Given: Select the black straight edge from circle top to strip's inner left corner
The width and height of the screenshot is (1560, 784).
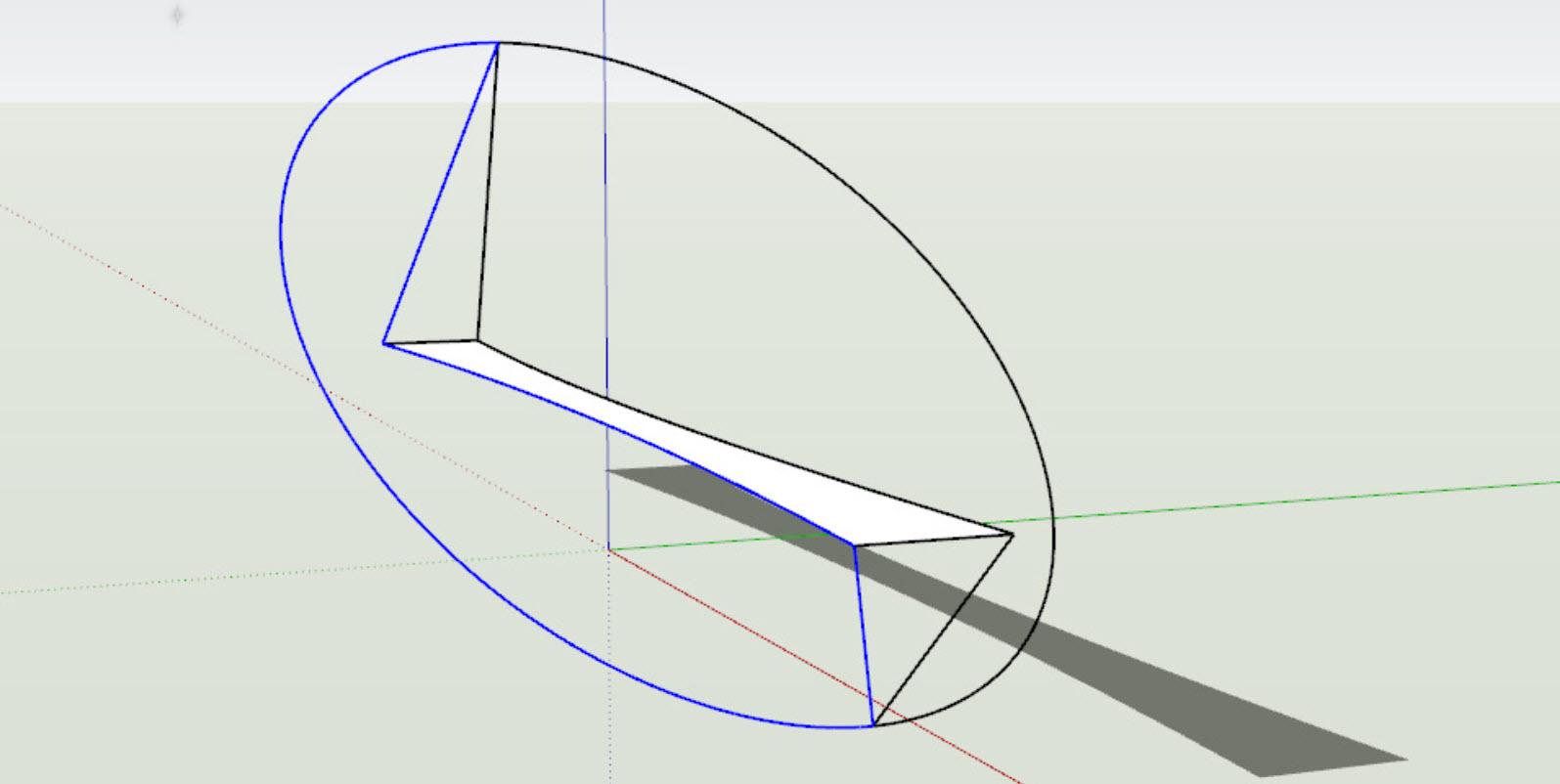Looking at the screenshot, I should 487,193.
